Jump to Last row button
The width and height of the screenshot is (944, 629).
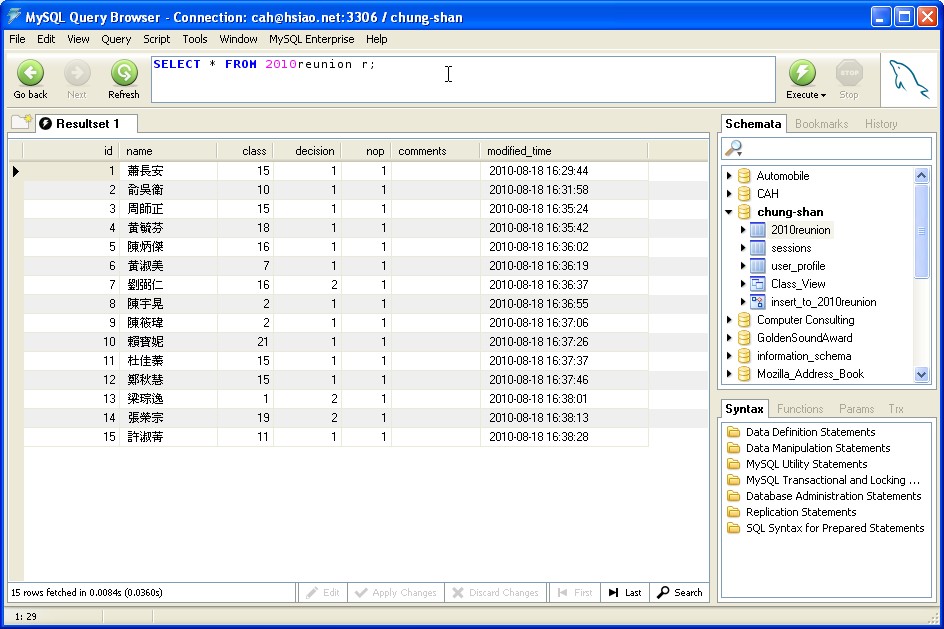click(x=625, y=592)
